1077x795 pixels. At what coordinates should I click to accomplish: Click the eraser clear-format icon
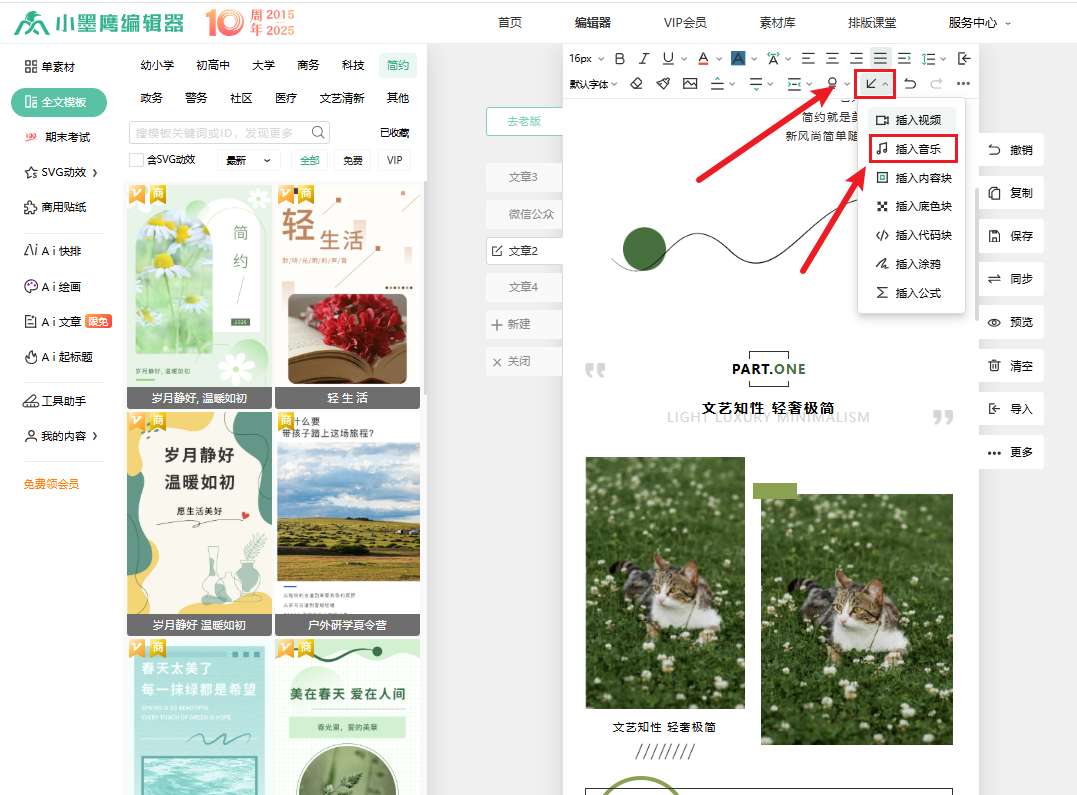[636, 84]
